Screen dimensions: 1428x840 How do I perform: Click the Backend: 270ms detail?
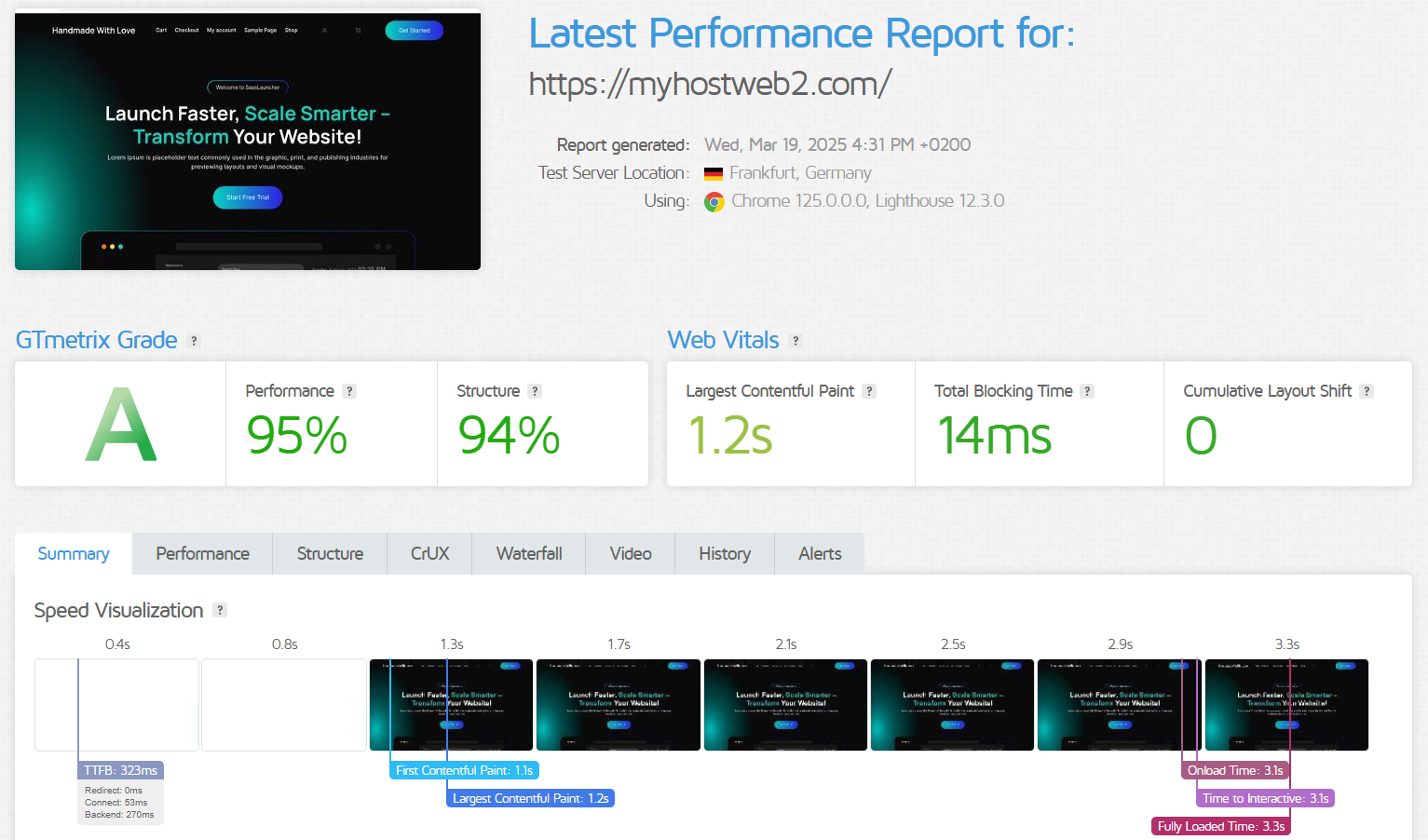click(119, 815)
